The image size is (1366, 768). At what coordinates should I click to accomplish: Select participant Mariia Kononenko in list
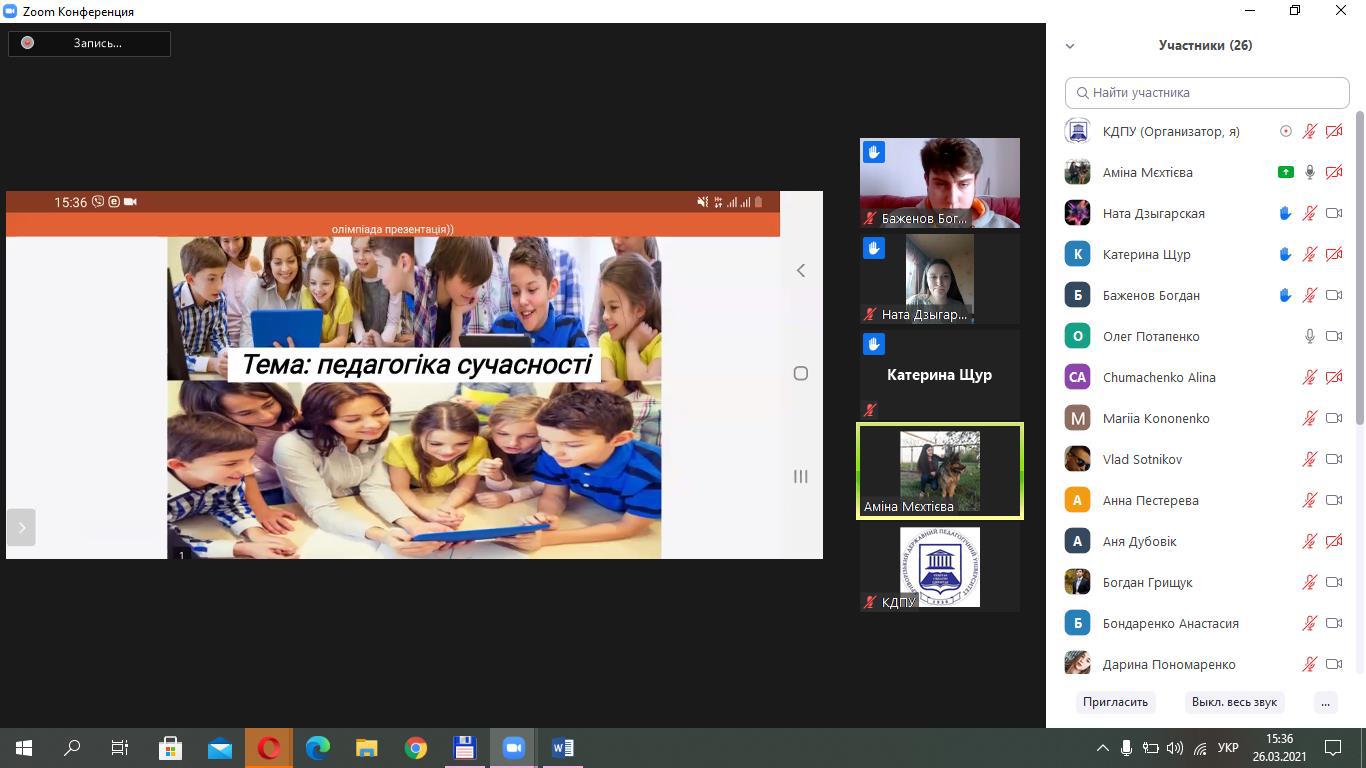coord(1204,418)
